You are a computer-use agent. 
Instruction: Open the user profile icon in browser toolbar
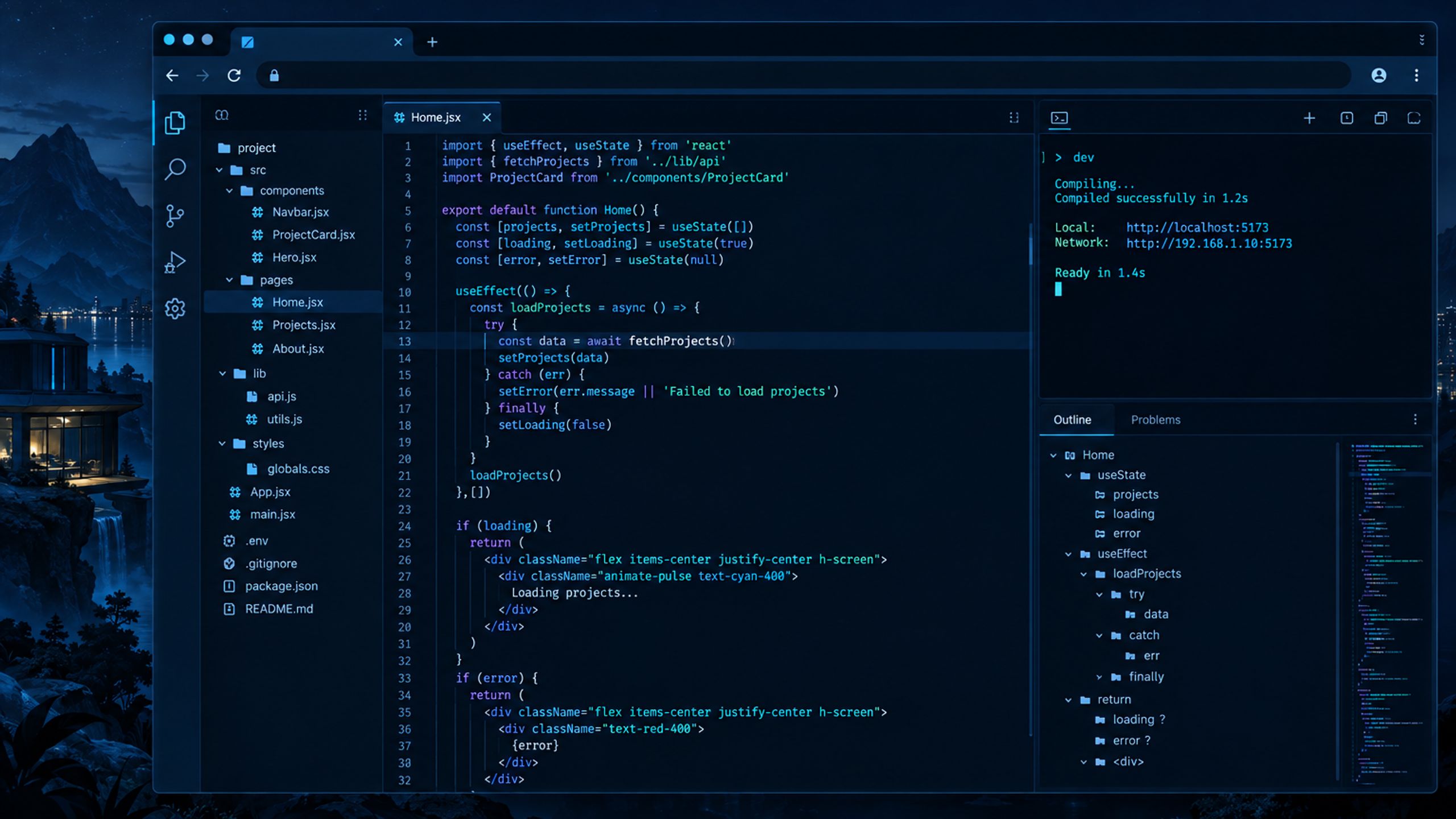1379,75
